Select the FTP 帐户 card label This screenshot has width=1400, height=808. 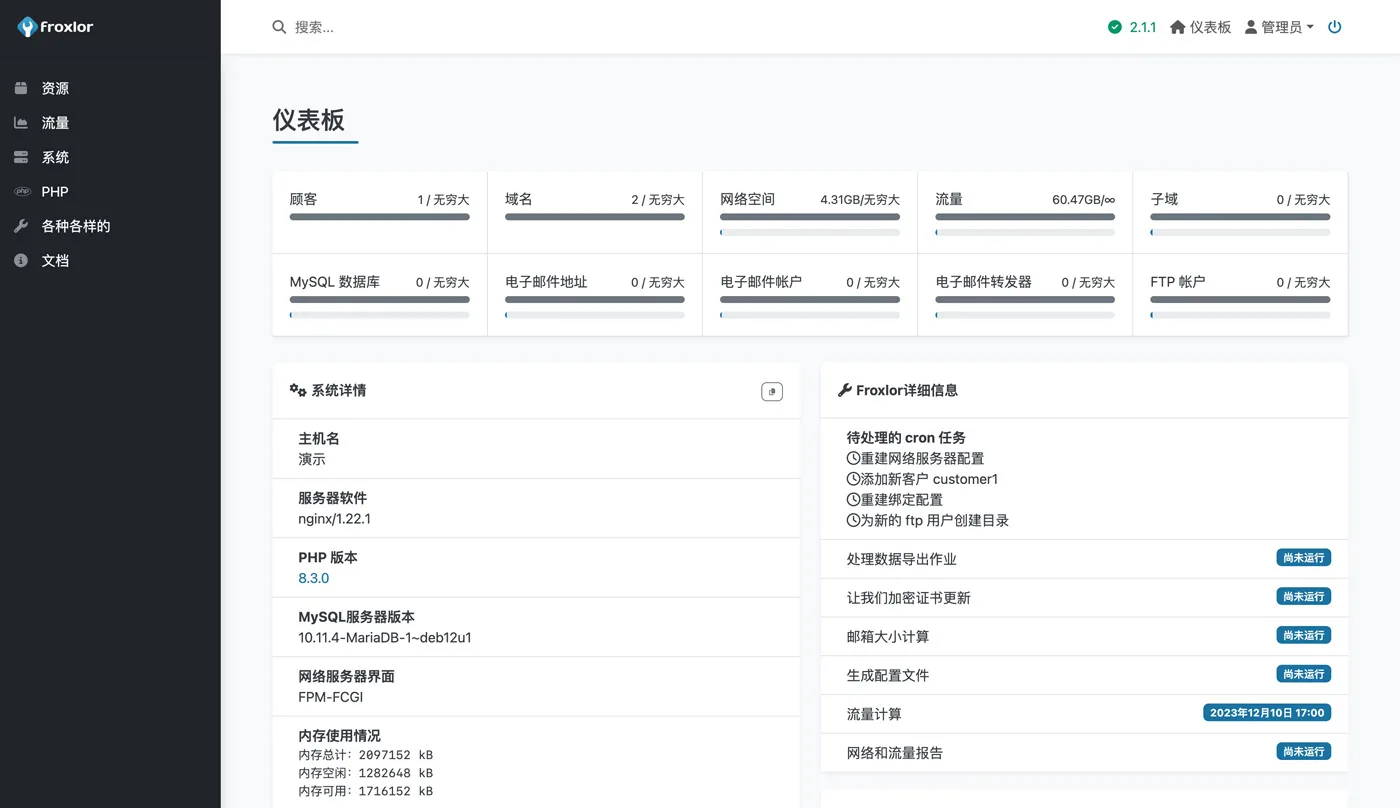point(1178,282)
